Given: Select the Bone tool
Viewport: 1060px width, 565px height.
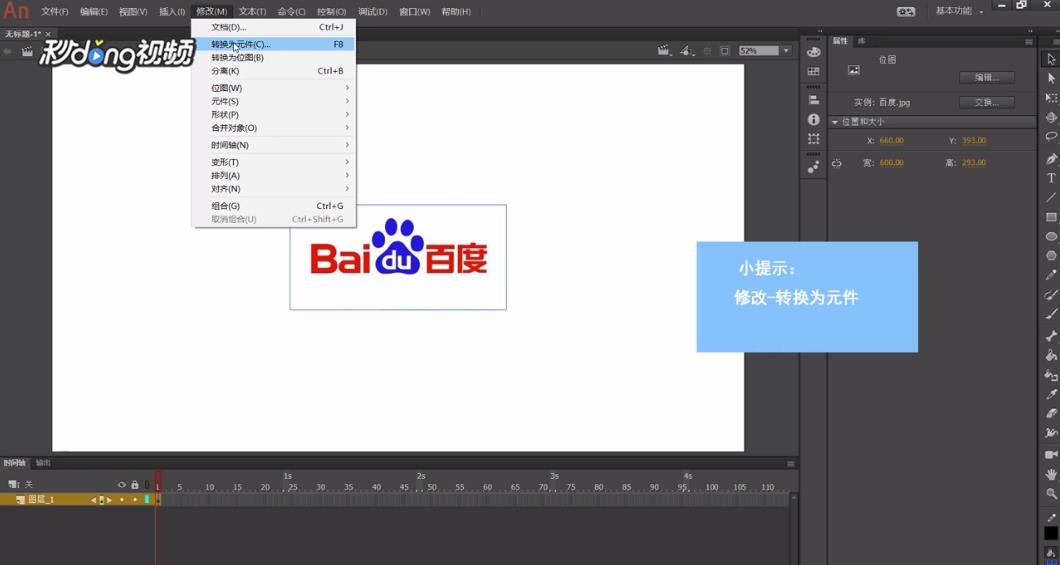Looking at the screenshot, I should 1051,336.
